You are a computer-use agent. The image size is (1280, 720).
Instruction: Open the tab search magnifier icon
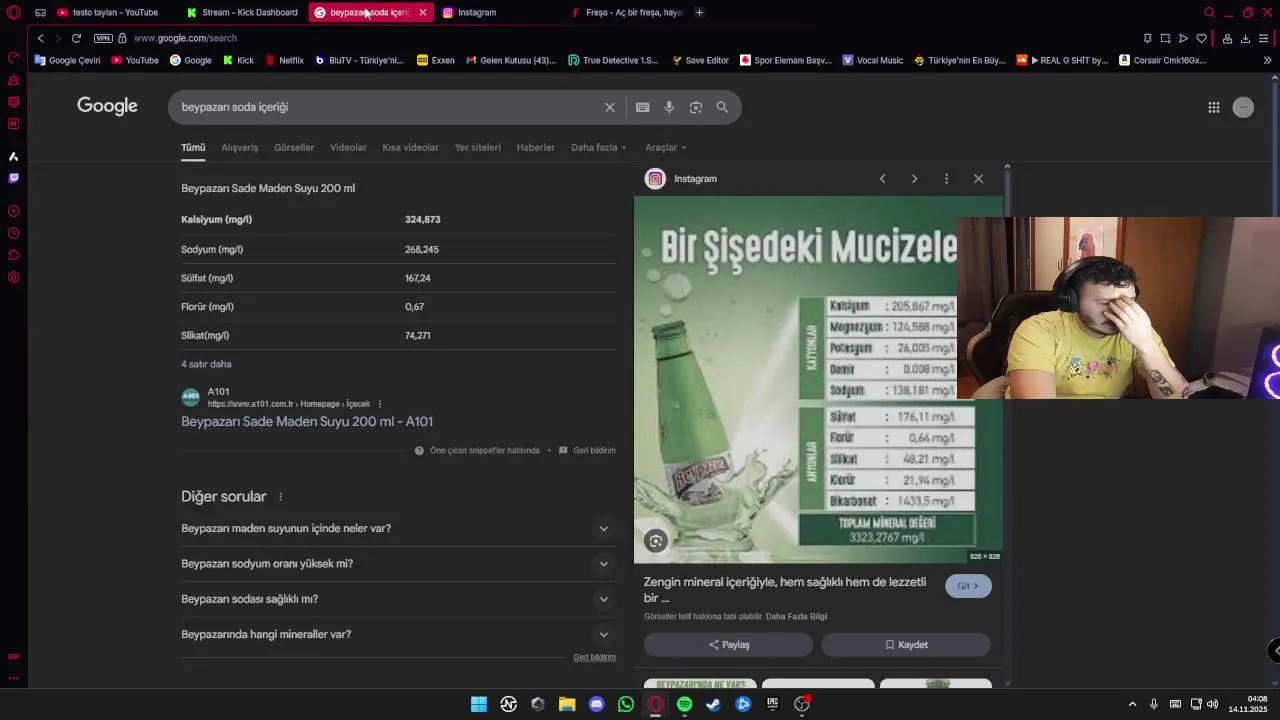[1209, 12]
